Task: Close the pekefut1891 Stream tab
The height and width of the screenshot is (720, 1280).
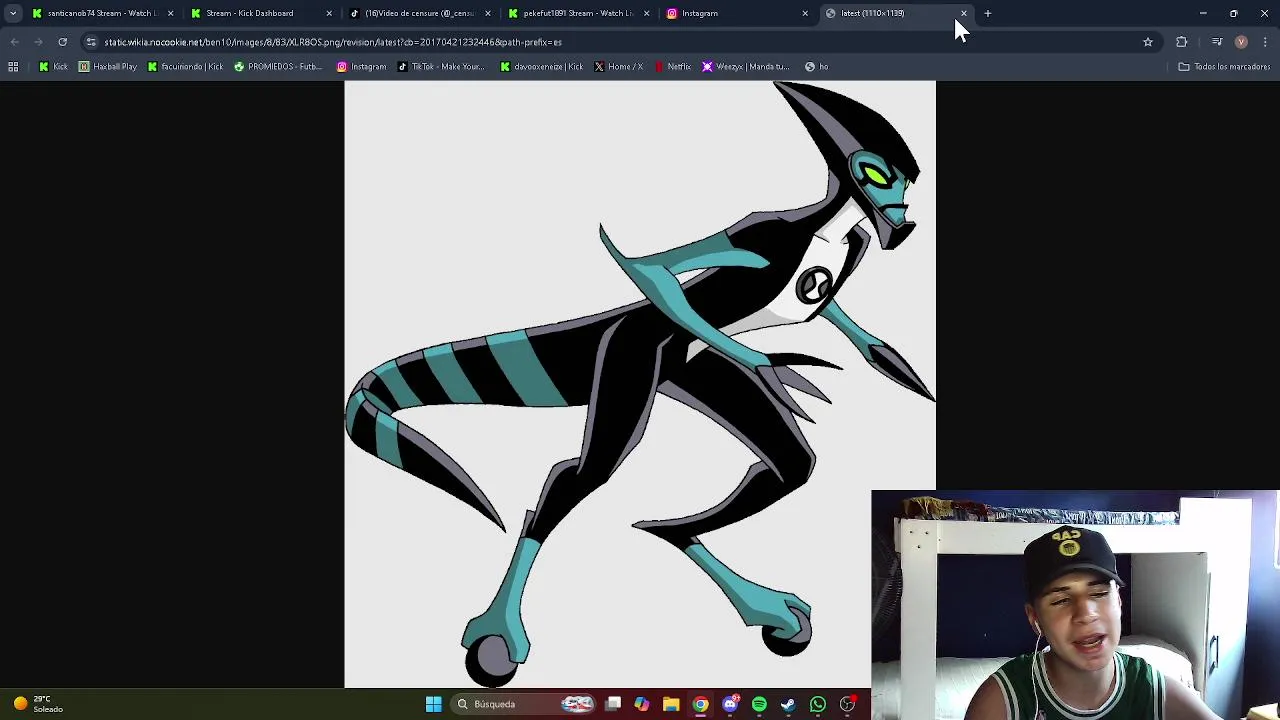Action: (x=646, y=13)
